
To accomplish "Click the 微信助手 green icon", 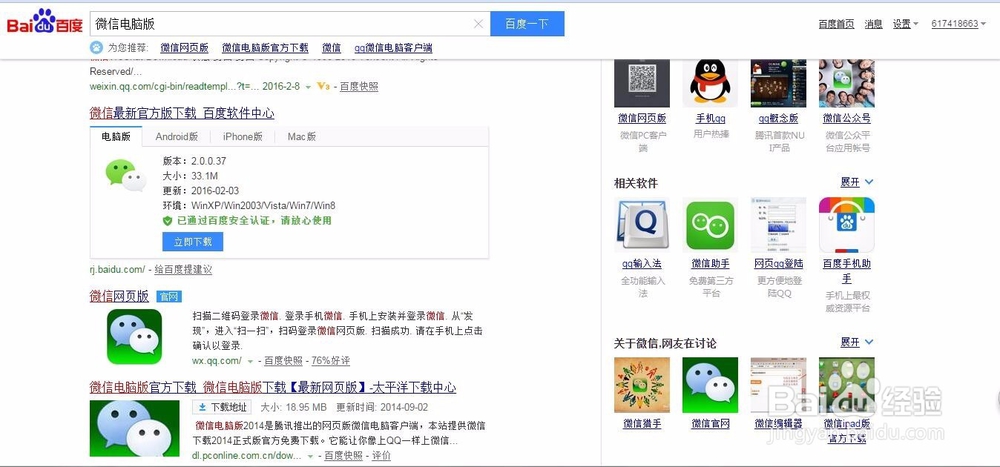I will [710, 225].
